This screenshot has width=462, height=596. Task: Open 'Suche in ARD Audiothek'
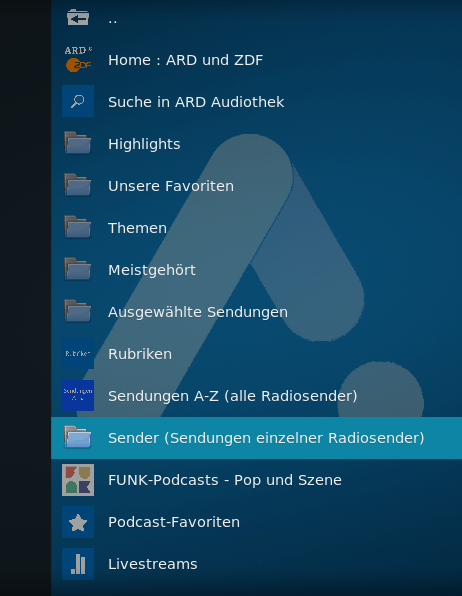click(256, 102)
